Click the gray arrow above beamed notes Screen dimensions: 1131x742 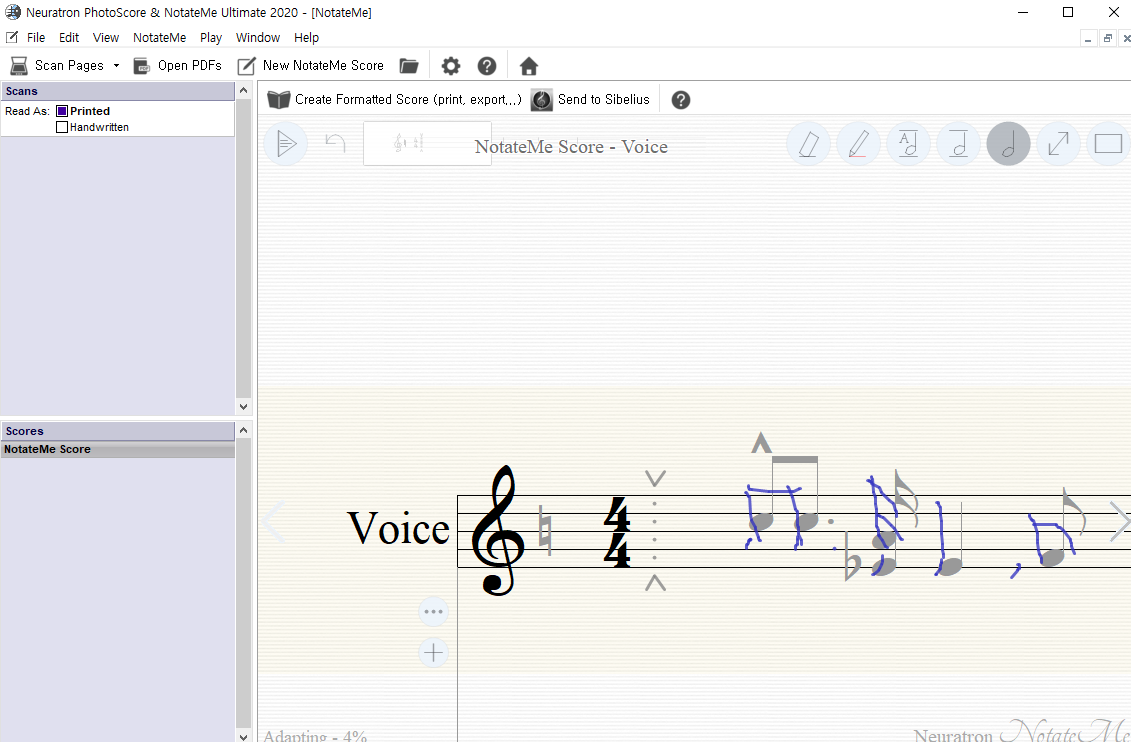tap(761, 442)
